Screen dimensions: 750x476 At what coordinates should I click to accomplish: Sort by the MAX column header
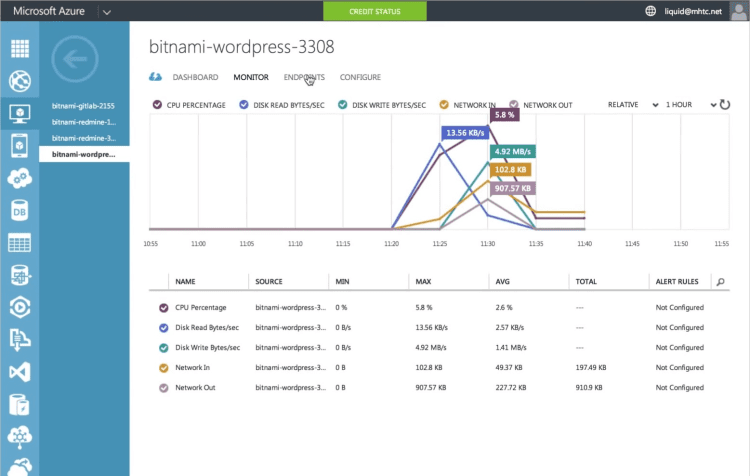tap(423, 281)
